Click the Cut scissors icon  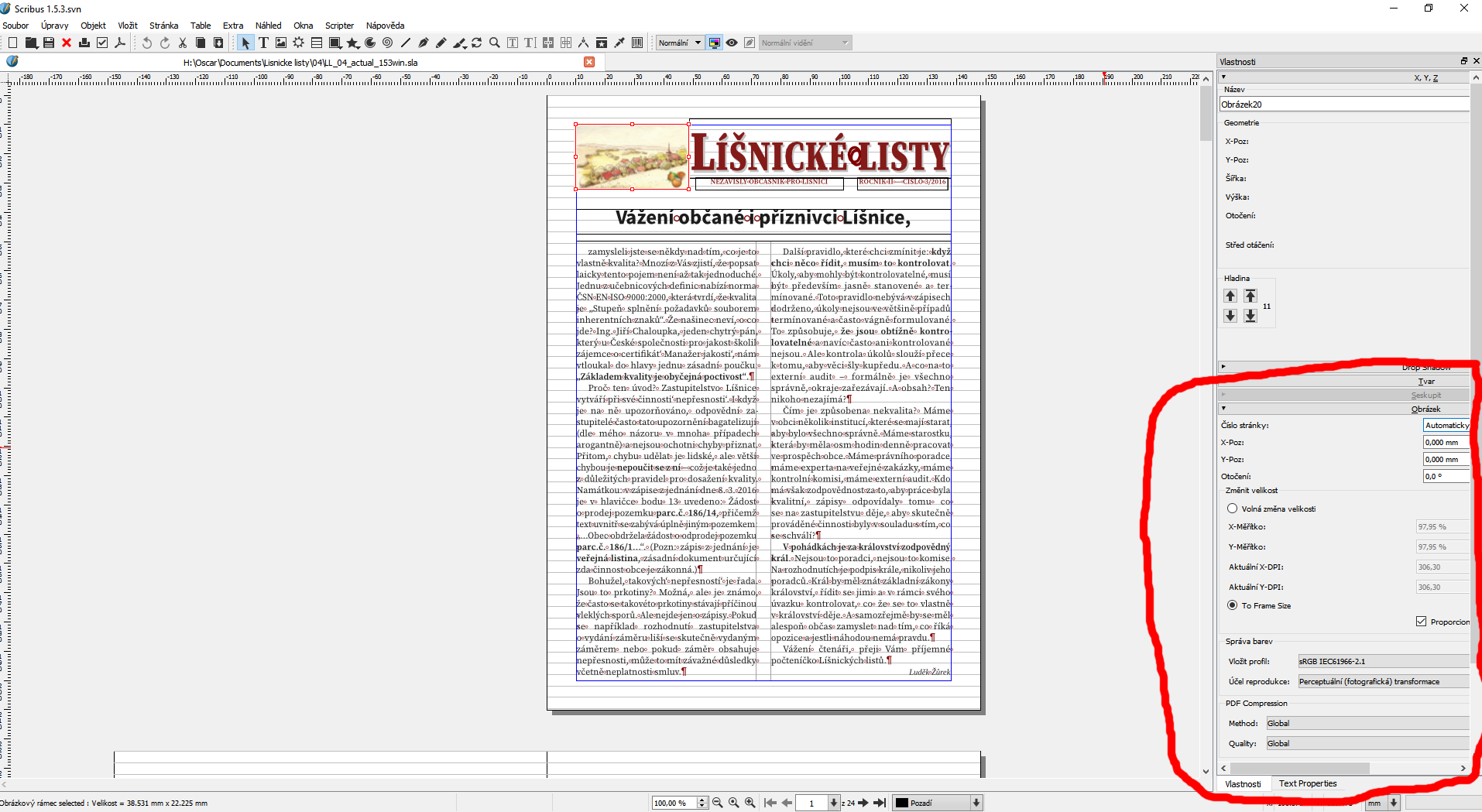(183, 43)
